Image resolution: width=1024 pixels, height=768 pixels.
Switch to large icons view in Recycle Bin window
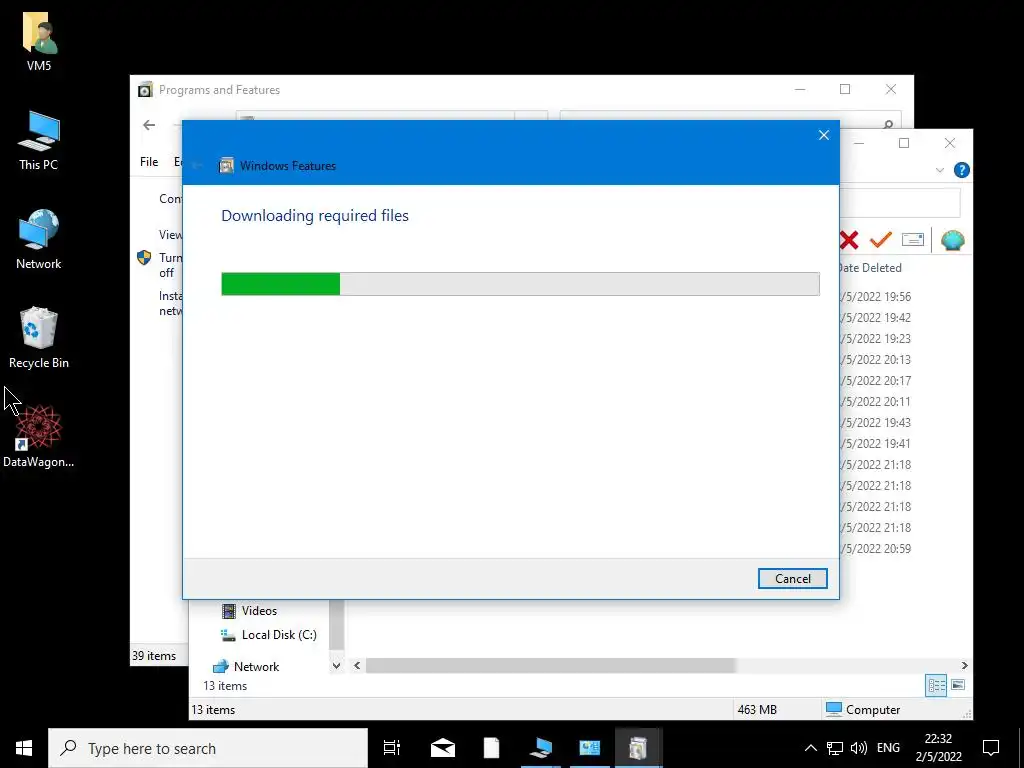(958, 685)
